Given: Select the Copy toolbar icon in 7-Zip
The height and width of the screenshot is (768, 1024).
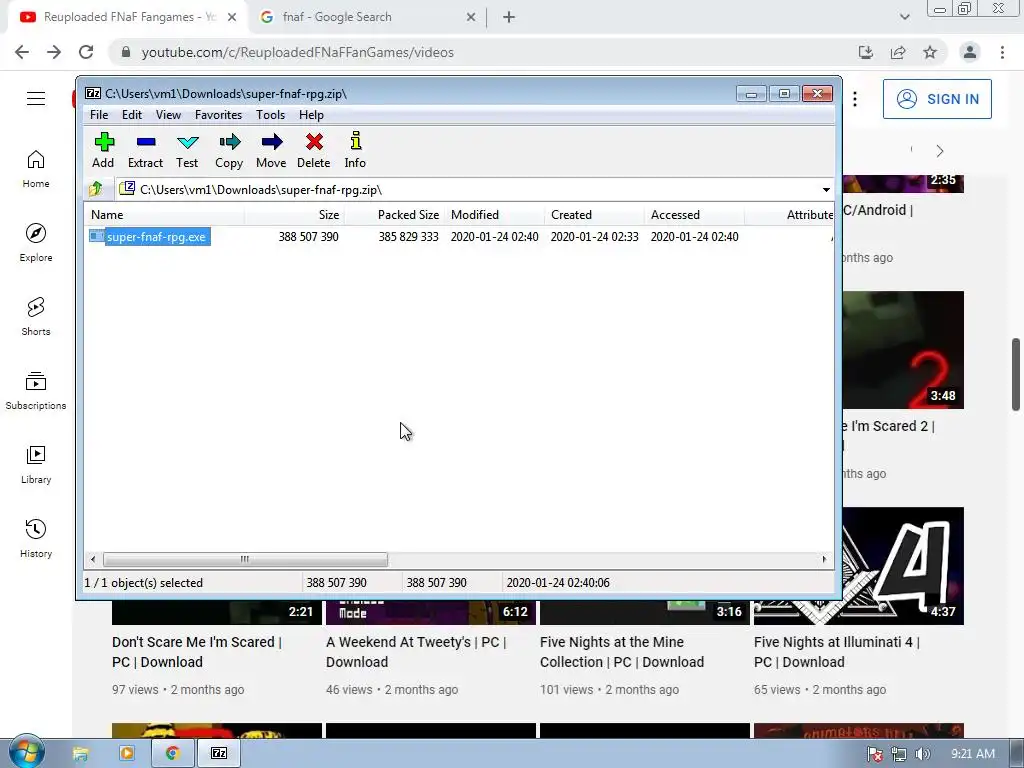Looking at the screenshot, I should 229,150.
